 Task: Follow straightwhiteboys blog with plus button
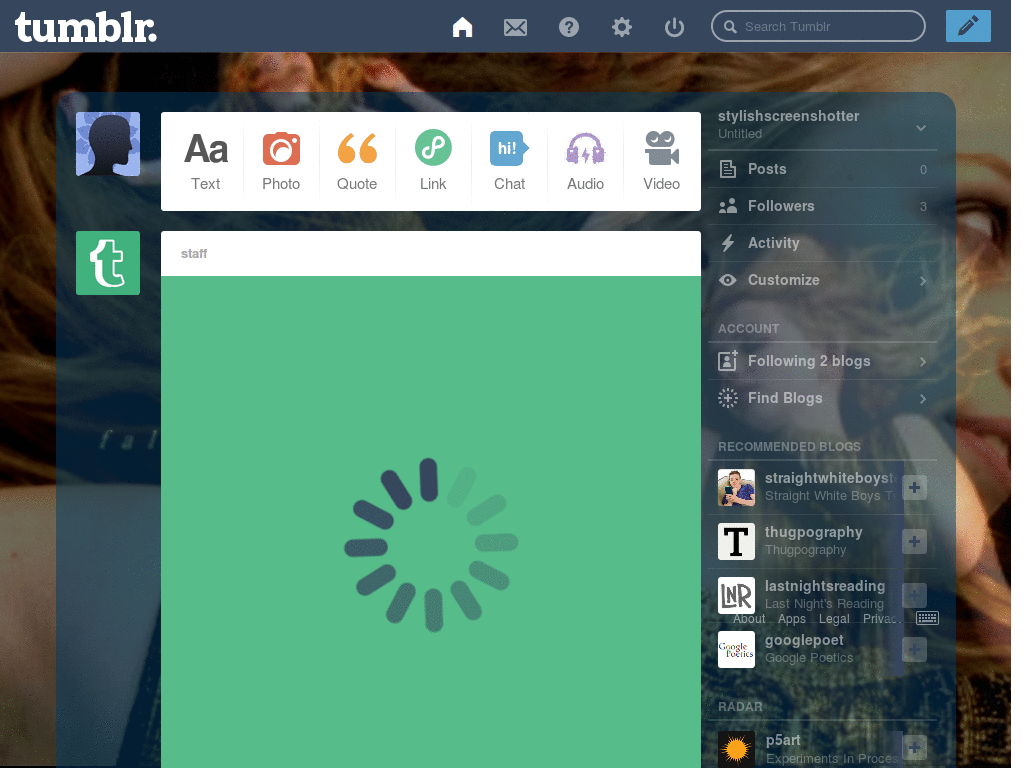[x=914, y=487]
